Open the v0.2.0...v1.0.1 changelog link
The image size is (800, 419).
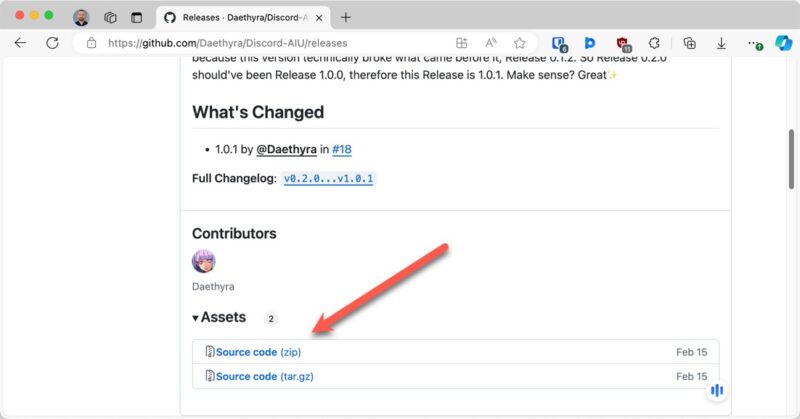click(x=329, y=179)
